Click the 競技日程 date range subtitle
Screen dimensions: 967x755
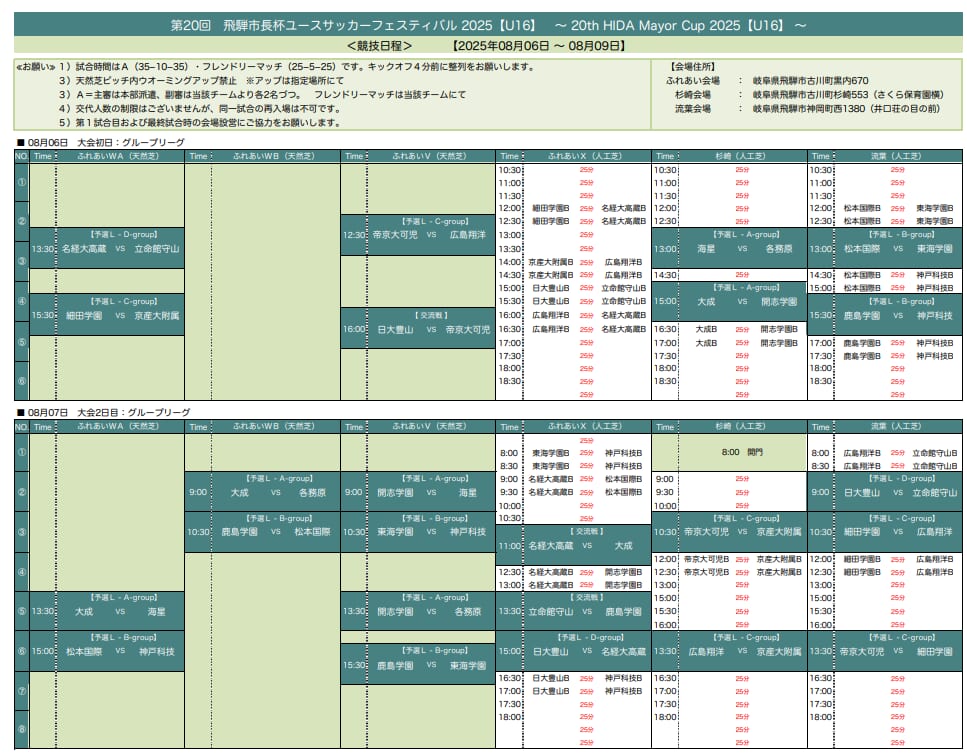[x=489, y=46]
